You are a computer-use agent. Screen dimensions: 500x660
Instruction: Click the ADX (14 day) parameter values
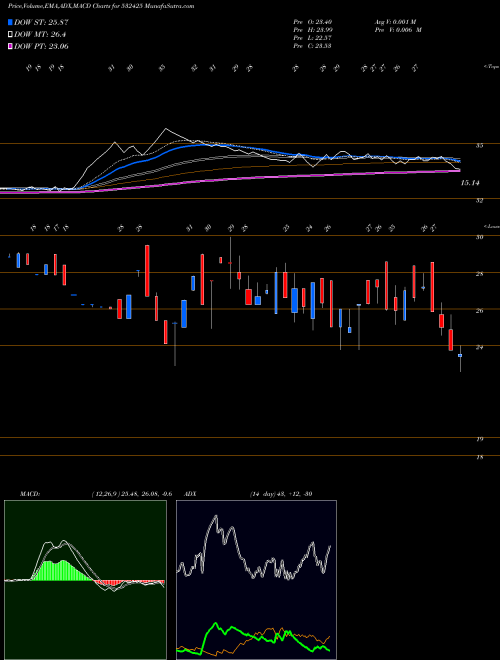[281, 494]
